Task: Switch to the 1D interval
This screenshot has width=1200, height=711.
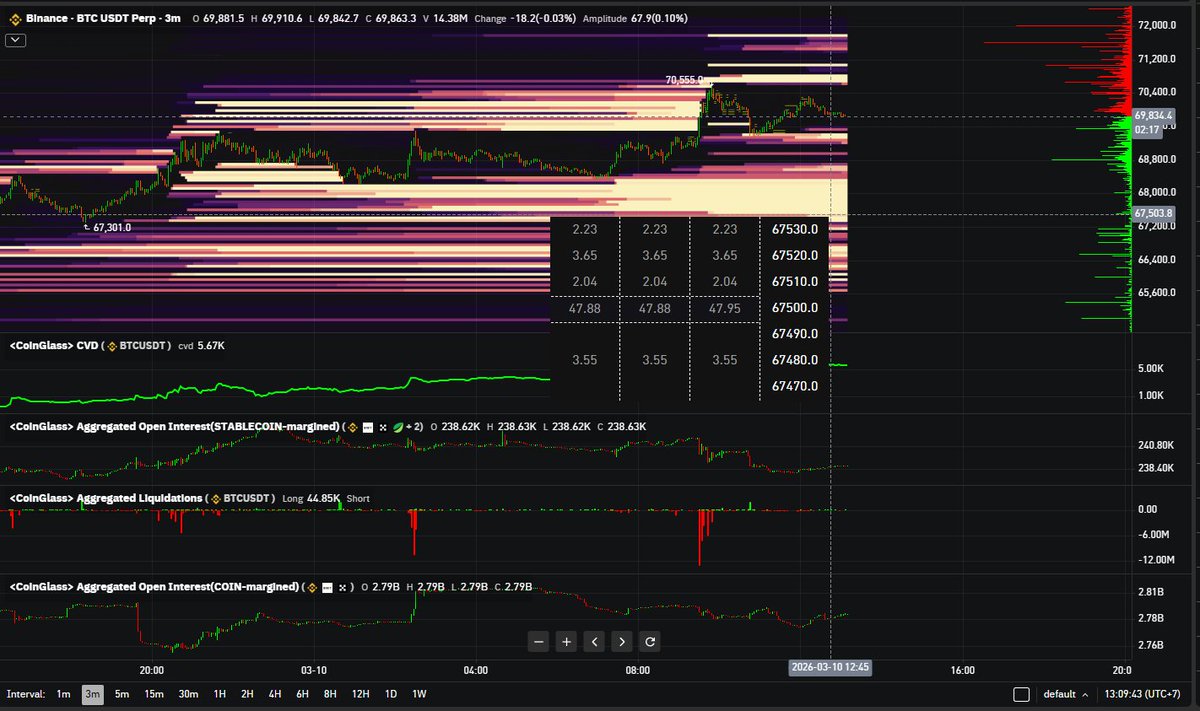Action: tap(390, 693)
